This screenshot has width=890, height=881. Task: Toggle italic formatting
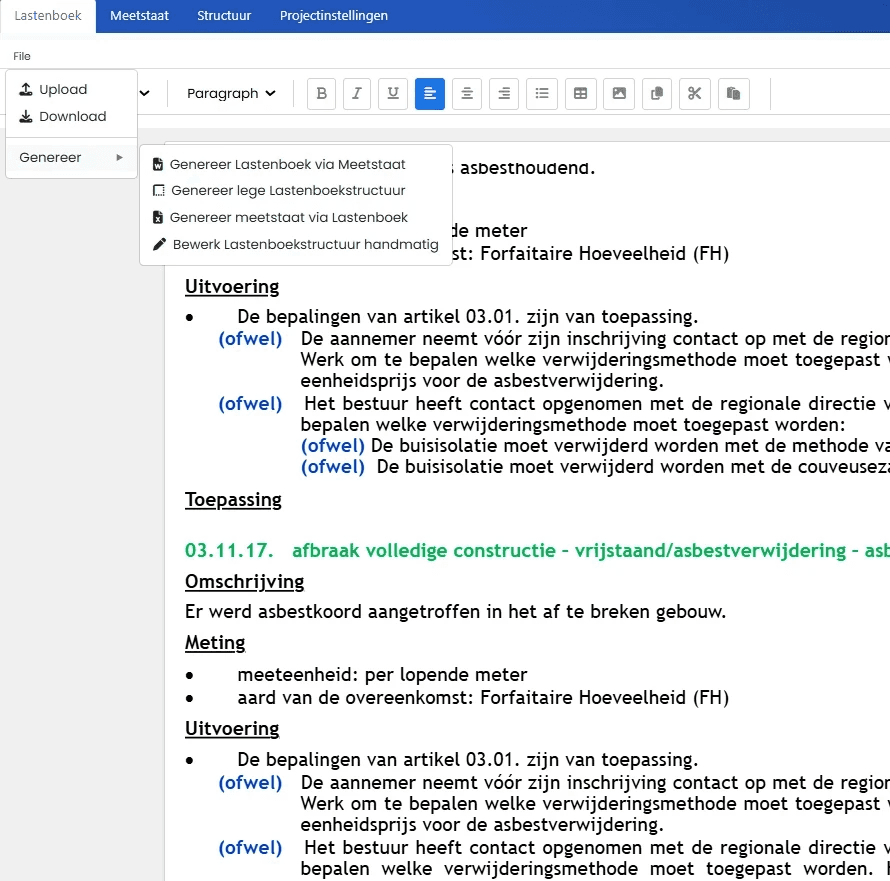357,94
